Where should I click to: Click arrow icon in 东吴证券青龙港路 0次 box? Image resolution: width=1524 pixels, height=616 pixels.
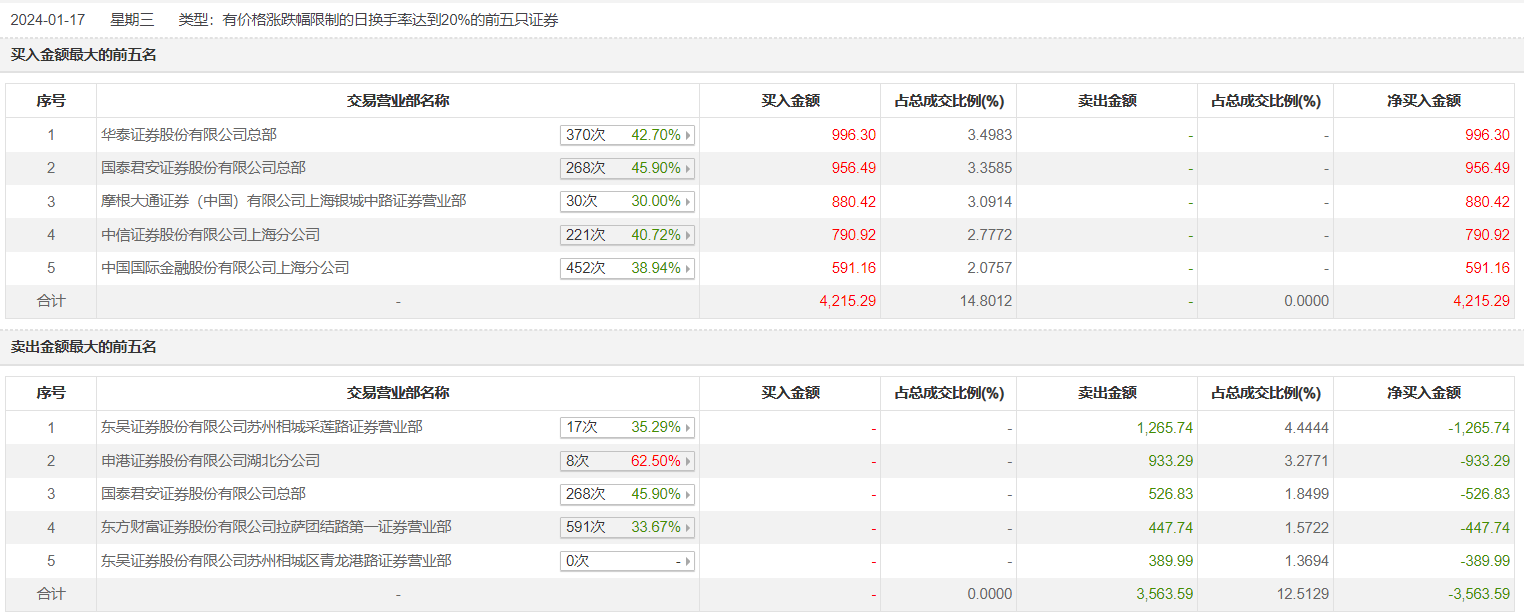coord(688,561)
